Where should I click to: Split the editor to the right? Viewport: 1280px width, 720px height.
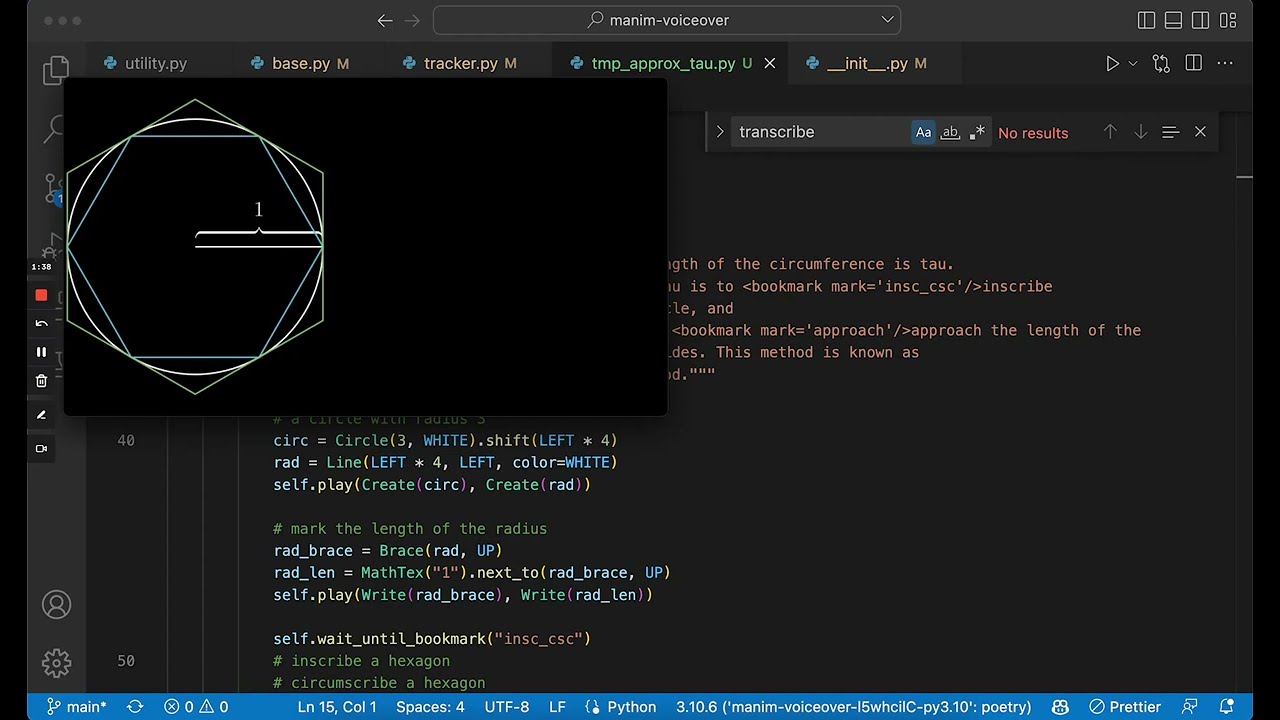click(x=1193, y=63)
